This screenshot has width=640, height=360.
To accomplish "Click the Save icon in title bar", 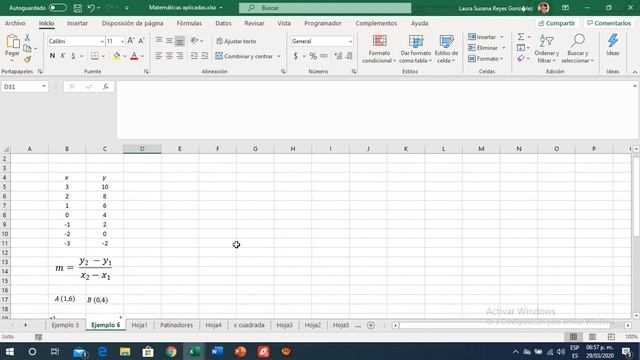I will [x=78, y=8].
